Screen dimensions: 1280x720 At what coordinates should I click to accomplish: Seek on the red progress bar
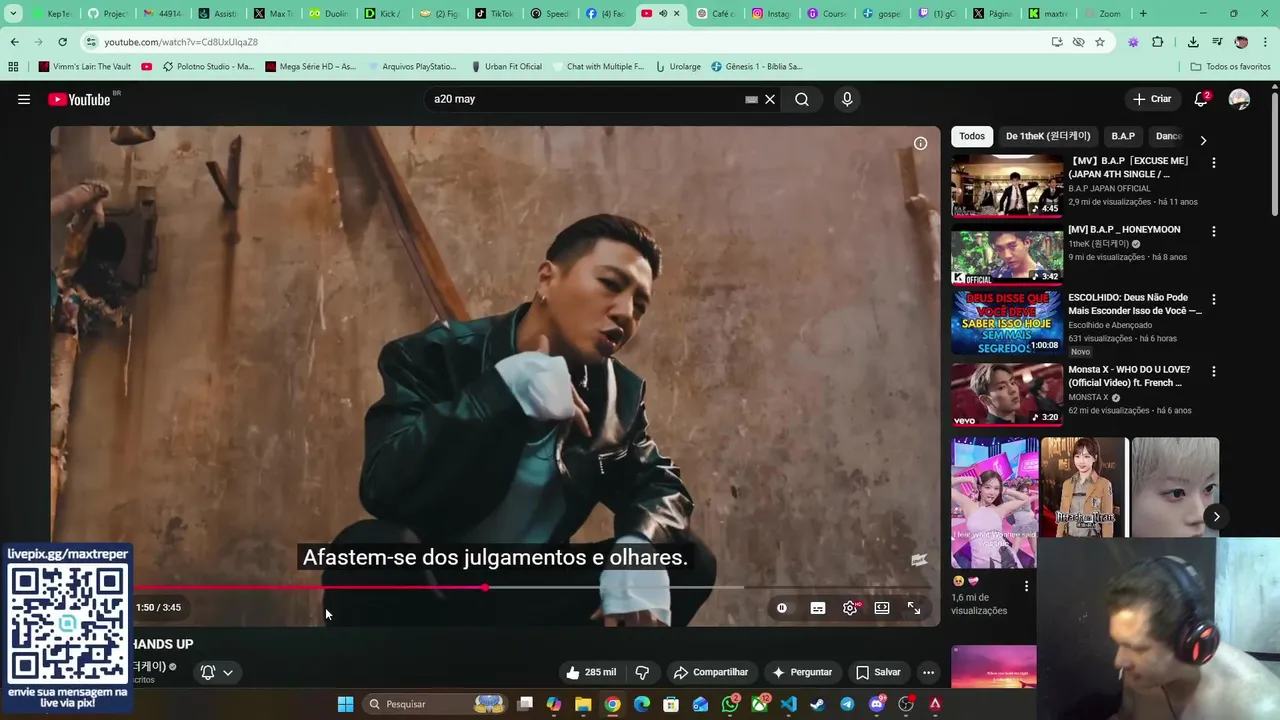click(310, 587)
